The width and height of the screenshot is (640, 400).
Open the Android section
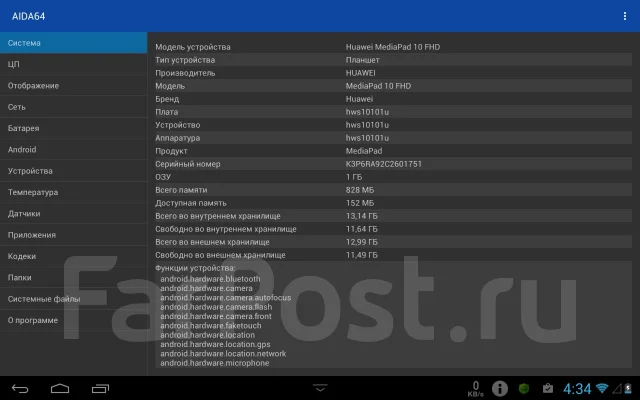[x=73, y=149]
